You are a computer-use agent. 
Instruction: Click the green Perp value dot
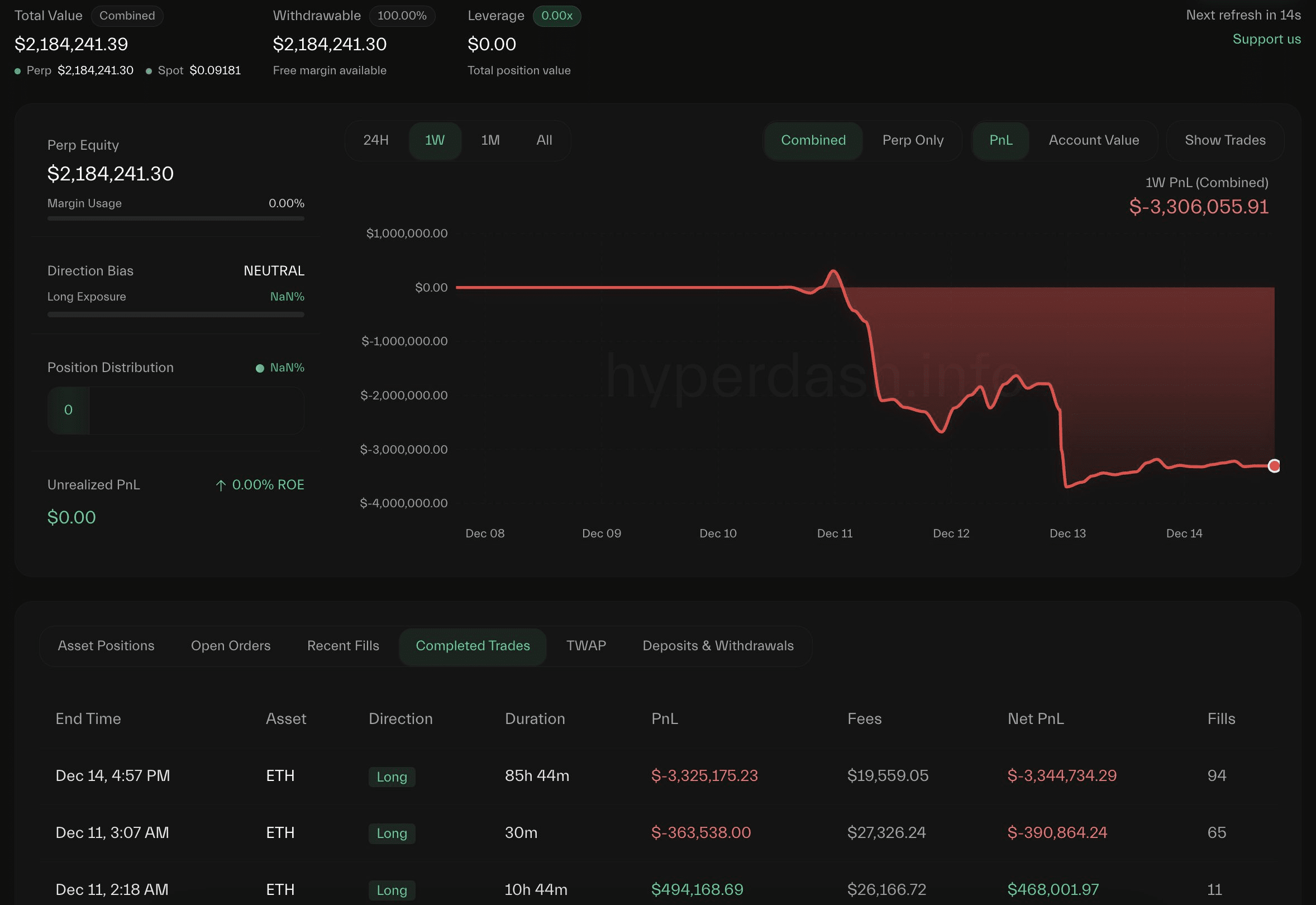click(x=17, y=71)
